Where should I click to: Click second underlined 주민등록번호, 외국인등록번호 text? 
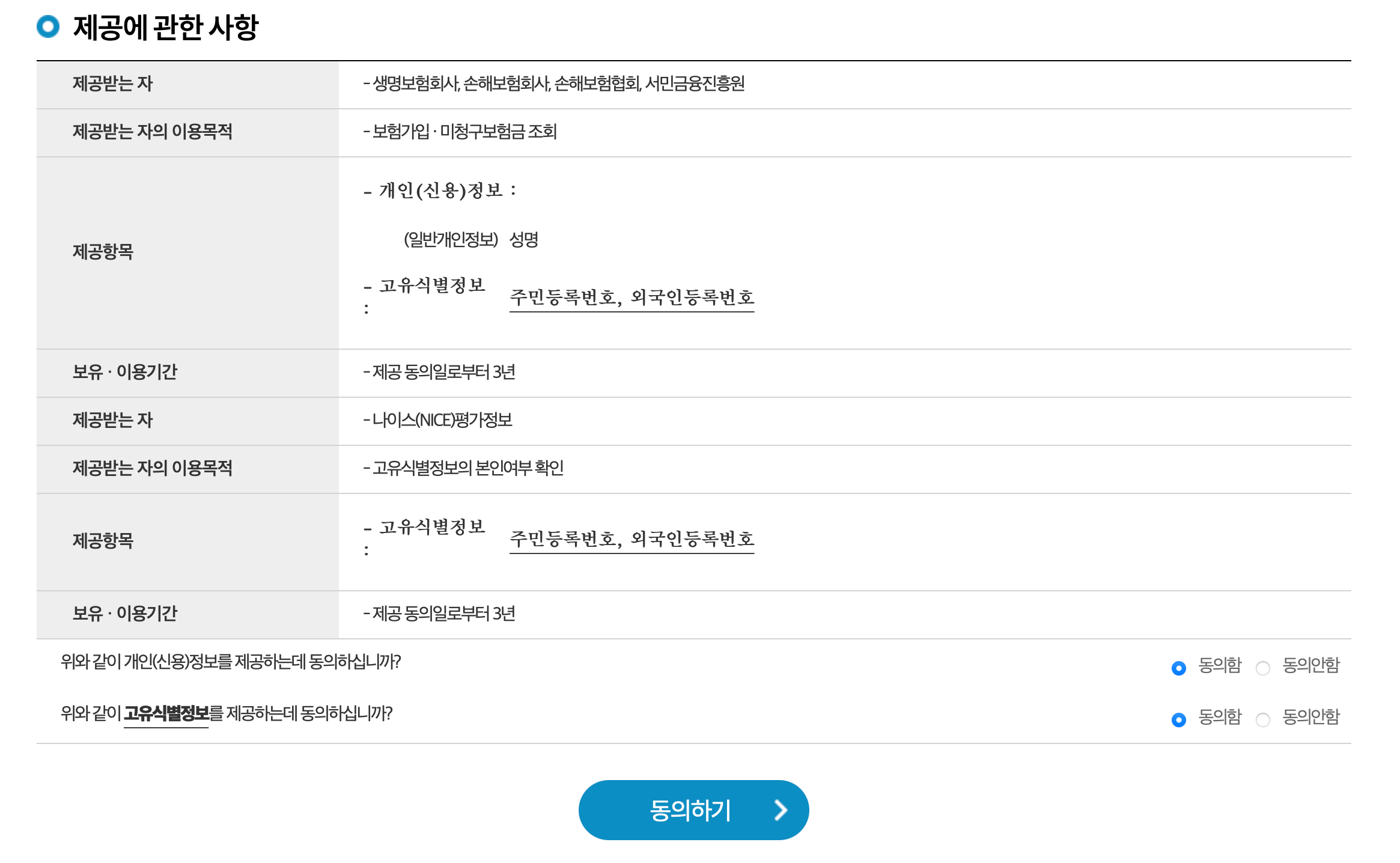(x=633, y=539)
